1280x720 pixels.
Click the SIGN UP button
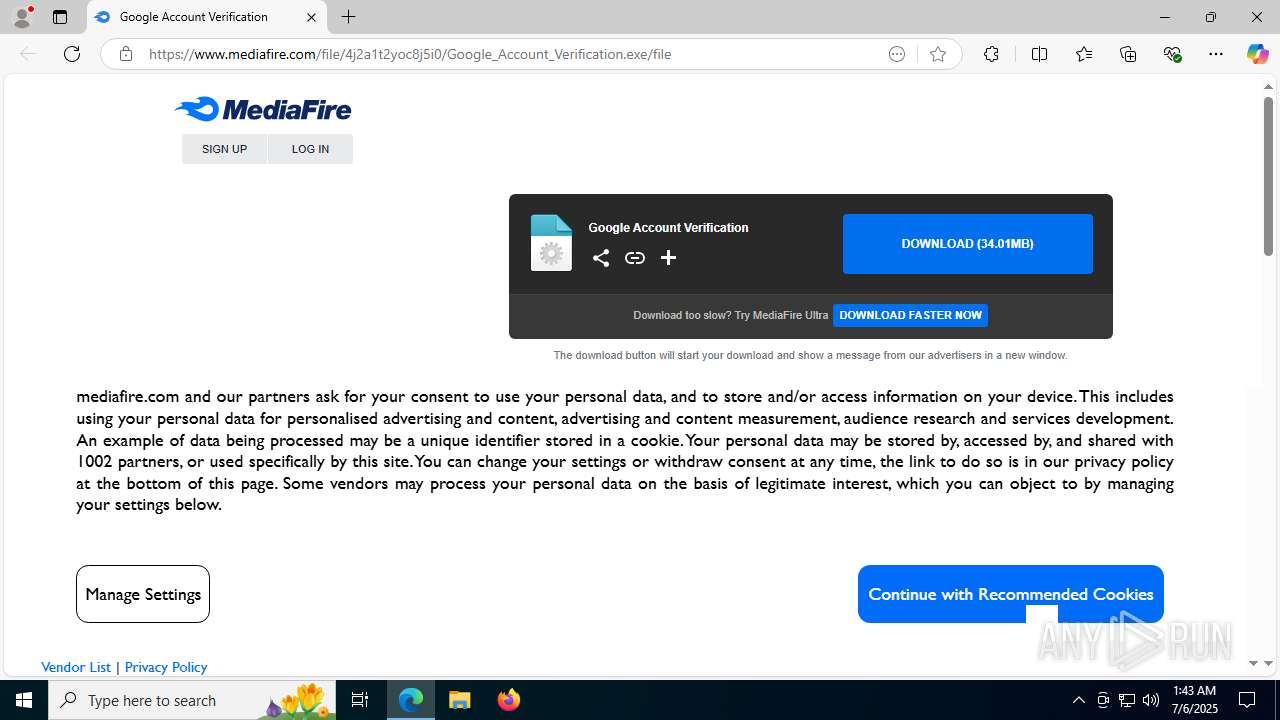click(x=224, y=149)
